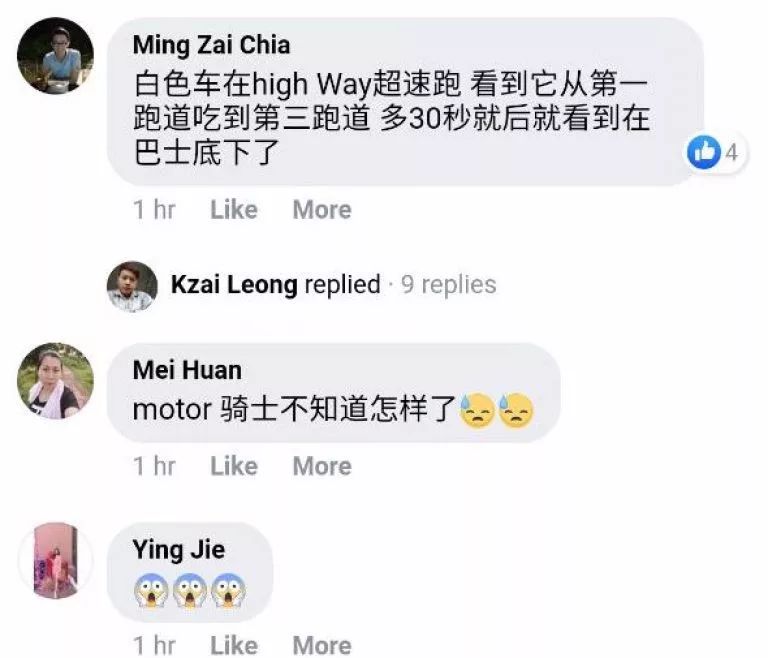Click the first sweat-face emoji
Image resolution: width=768 pixels, height=658 pixels.
[x=478, y=411]
